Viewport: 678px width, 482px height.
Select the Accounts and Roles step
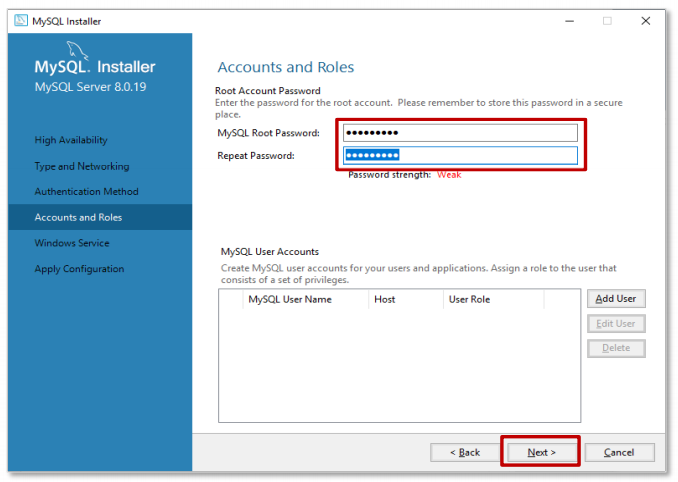coord(100,217)
